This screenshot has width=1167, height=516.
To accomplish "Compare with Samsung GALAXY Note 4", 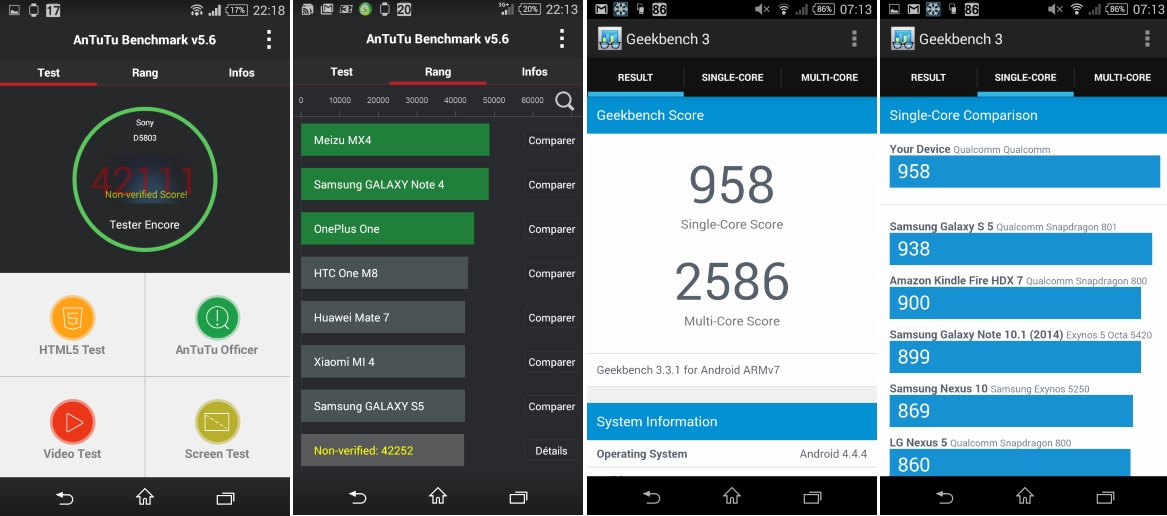I will coord(551,185).
